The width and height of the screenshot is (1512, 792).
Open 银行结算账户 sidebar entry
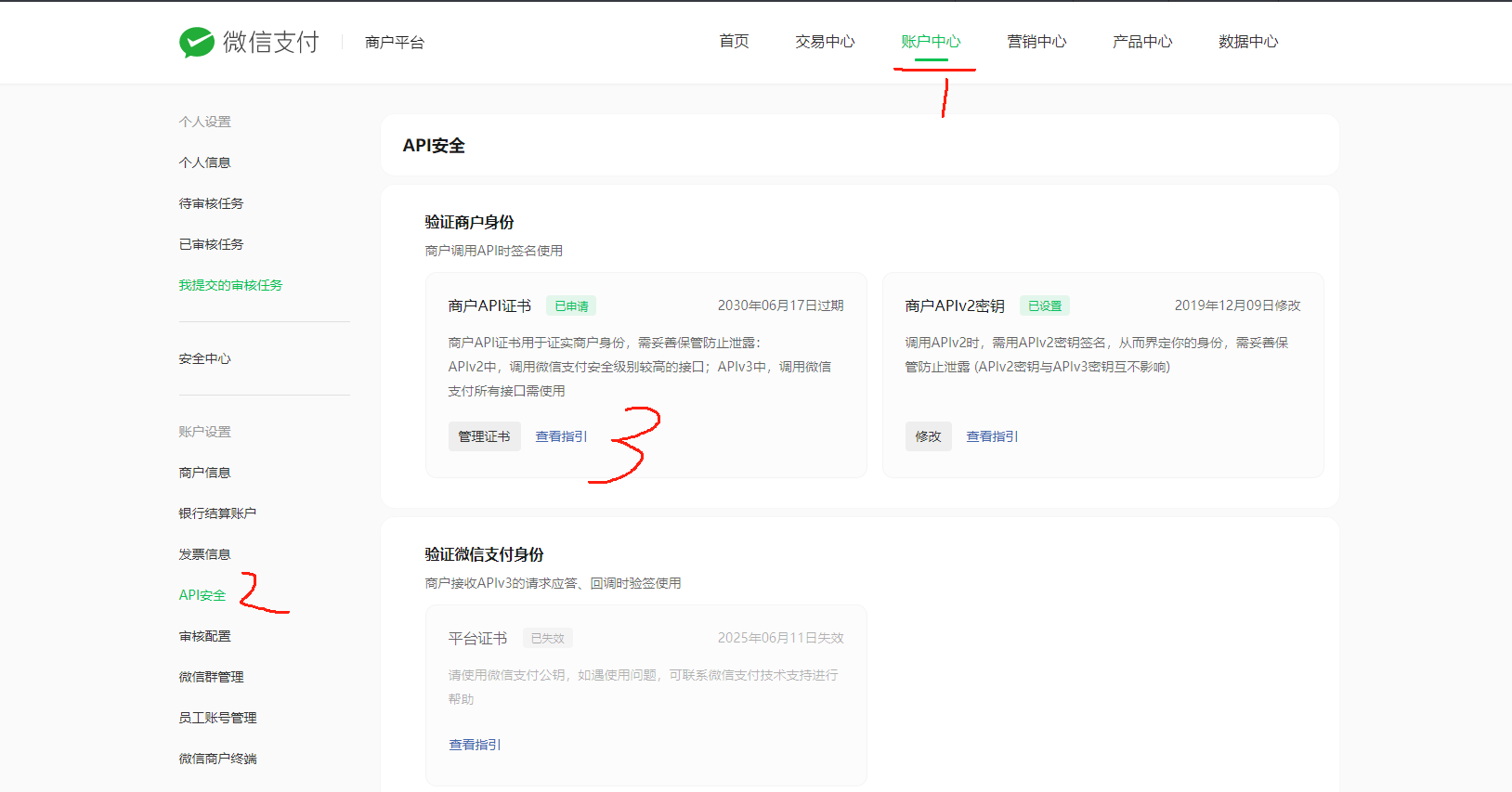[x=217, y=513]
